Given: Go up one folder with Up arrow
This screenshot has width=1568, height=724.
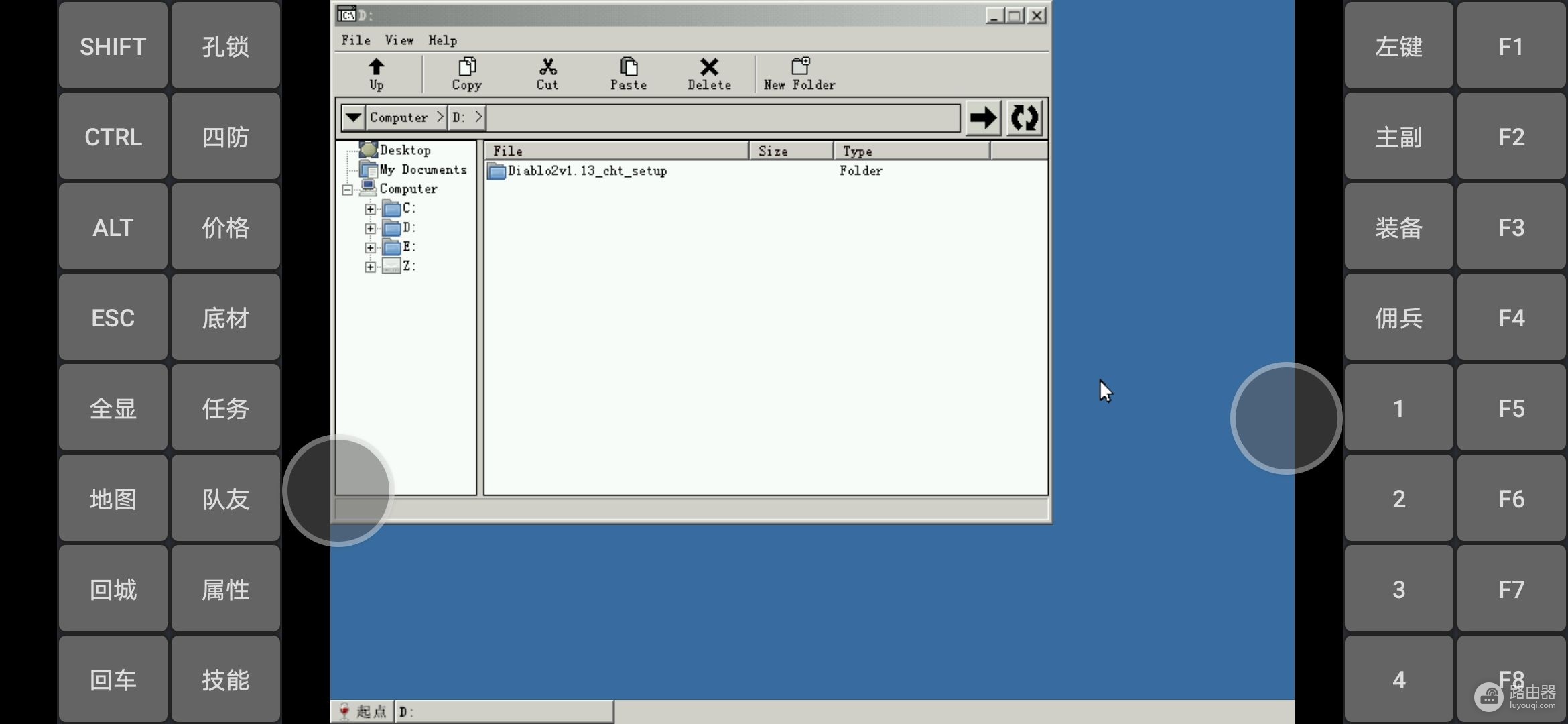Looking at the screenshot, I should coord(376,74).
